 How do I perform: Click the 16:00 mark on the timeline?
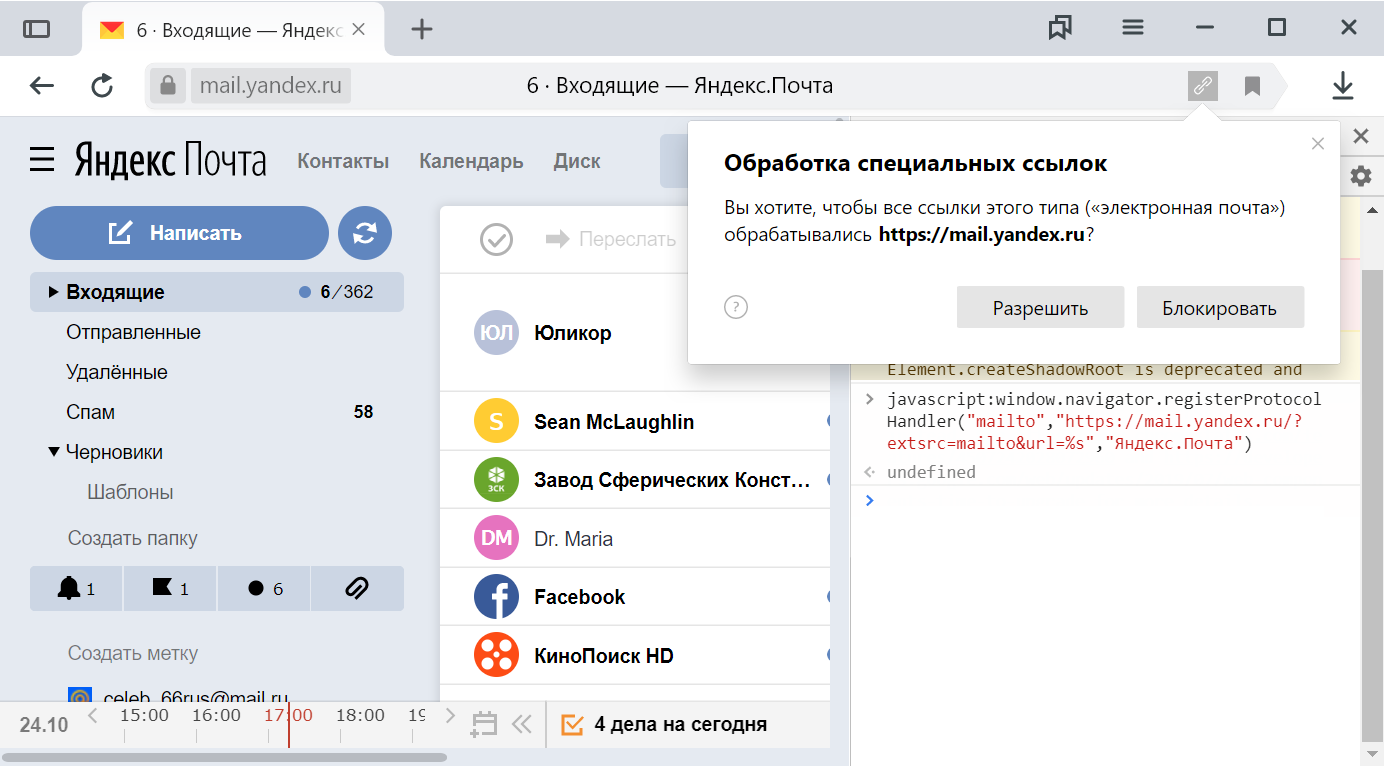point(216,715)
